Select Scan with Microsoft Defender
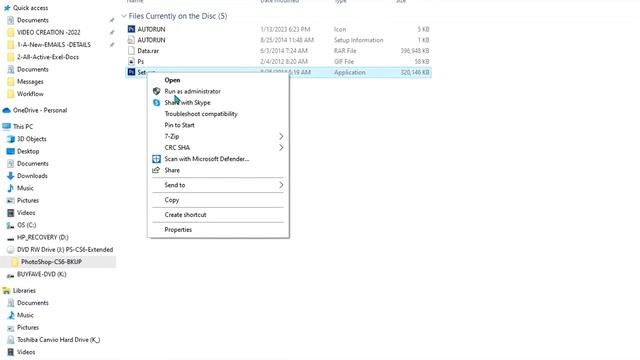The width and height of the screenshot is (640, 360). pyautogui.click(x=207, y=159)
